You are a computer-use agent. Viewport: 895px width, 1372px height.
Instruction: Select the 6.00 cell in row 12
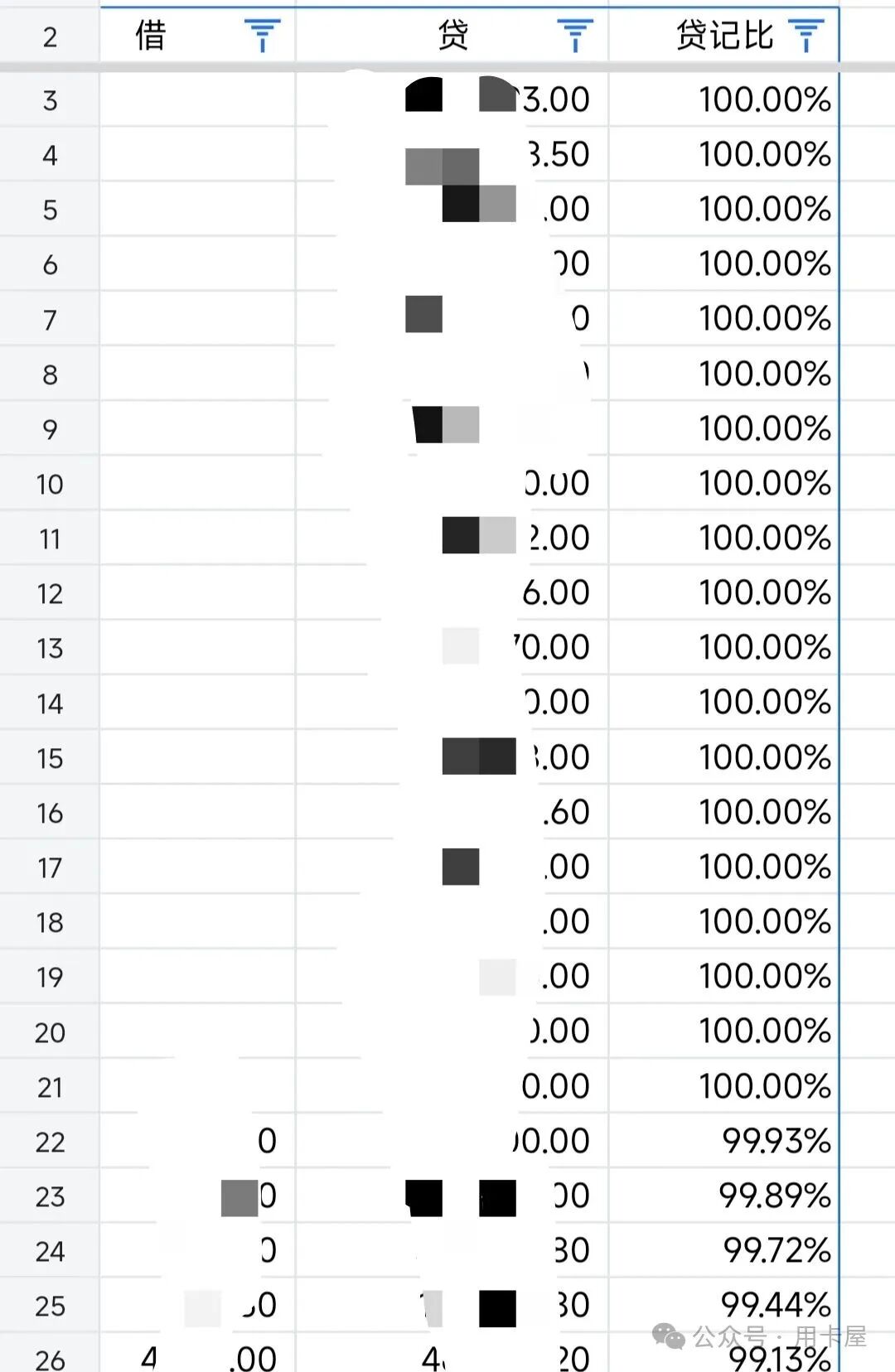452,592
